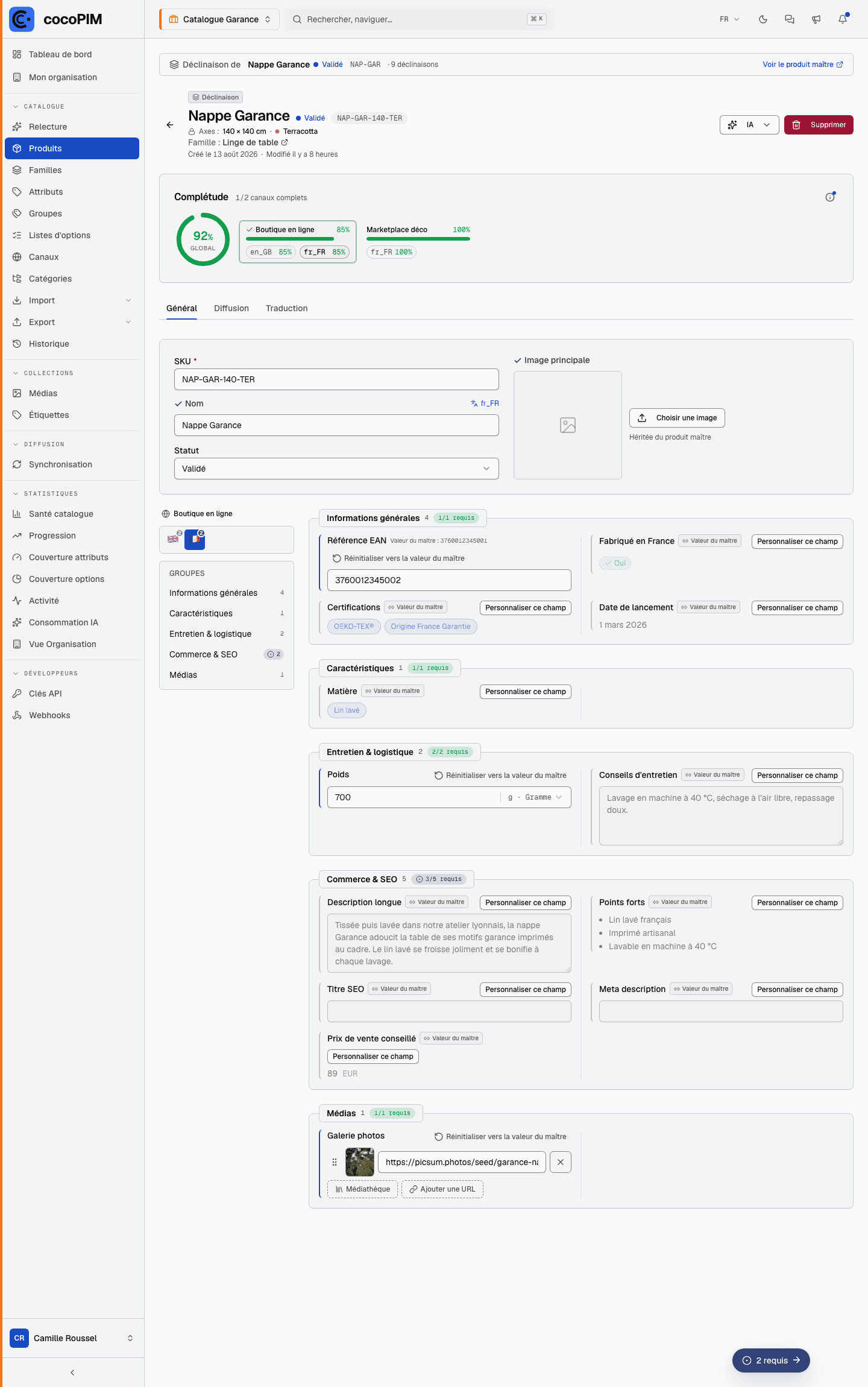Collapse the sidebar with the chevron
Image resolution: width=868 pixels, height=1387 pixels.
(x=72, y=1373)
